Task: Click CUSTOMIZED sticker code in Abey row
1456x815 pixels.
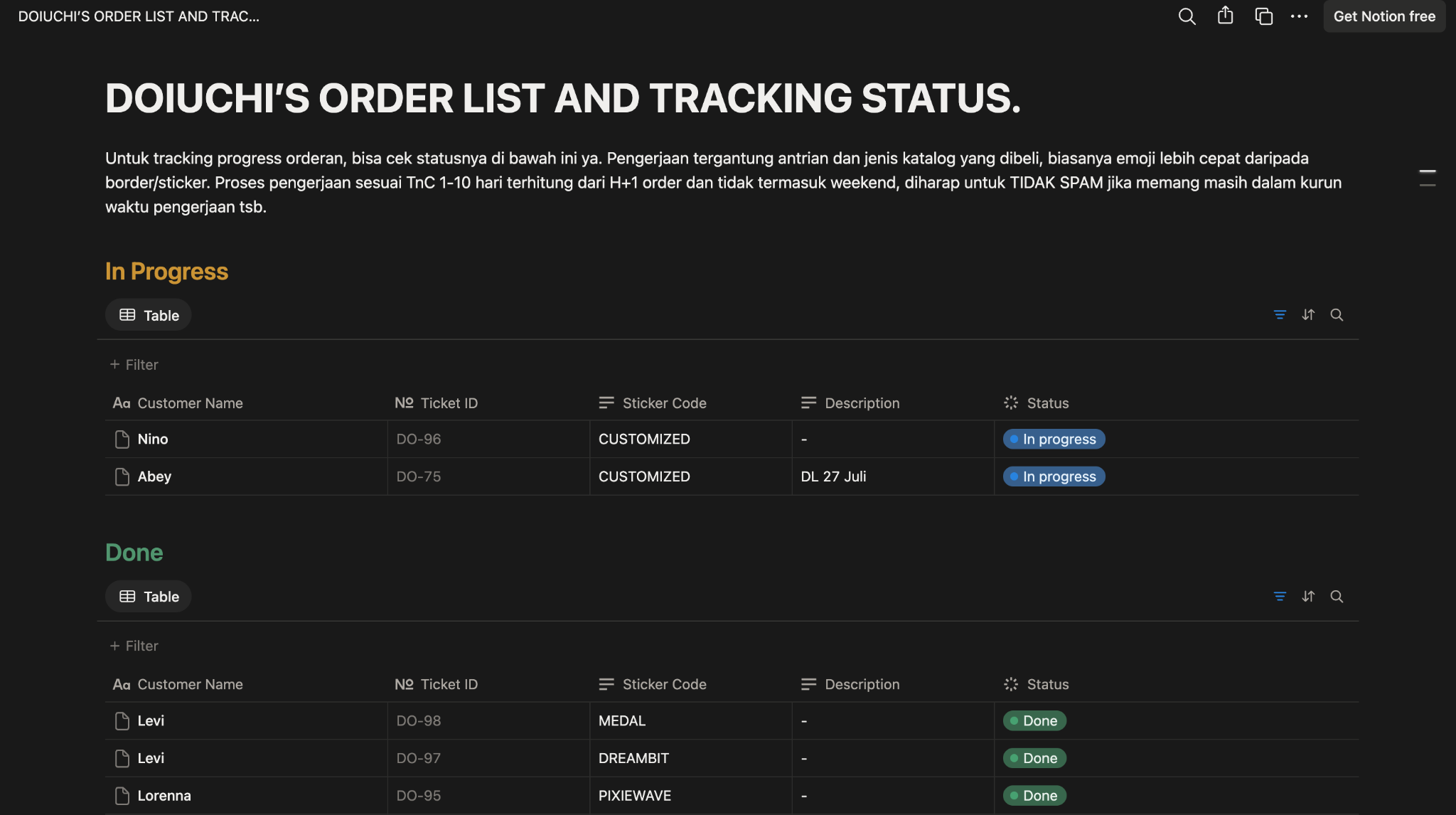Action: pos(691,476)
